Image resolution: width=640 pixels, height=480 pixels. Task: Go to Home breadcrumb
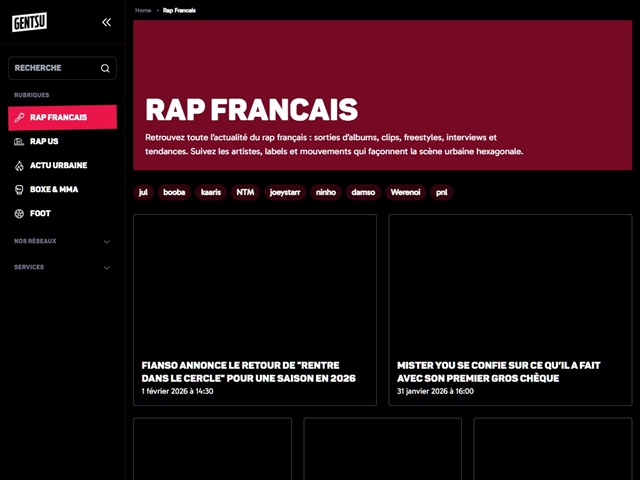143,10
